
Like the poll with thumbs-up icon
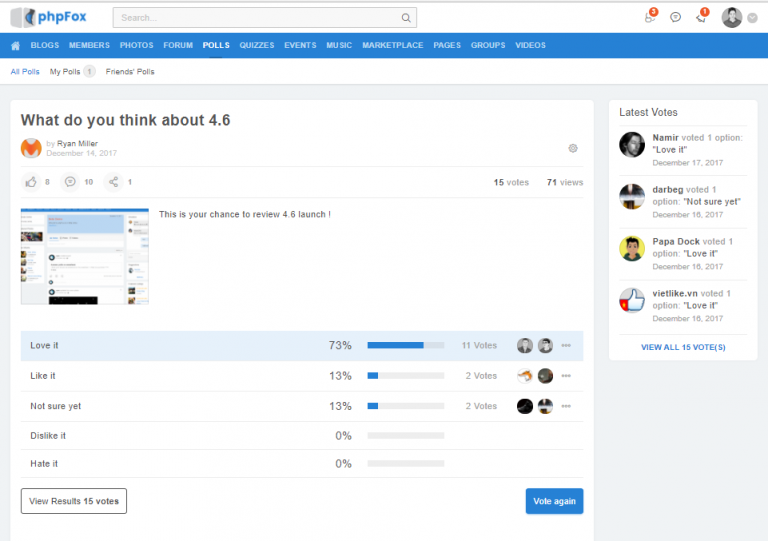tap(31, 182)
